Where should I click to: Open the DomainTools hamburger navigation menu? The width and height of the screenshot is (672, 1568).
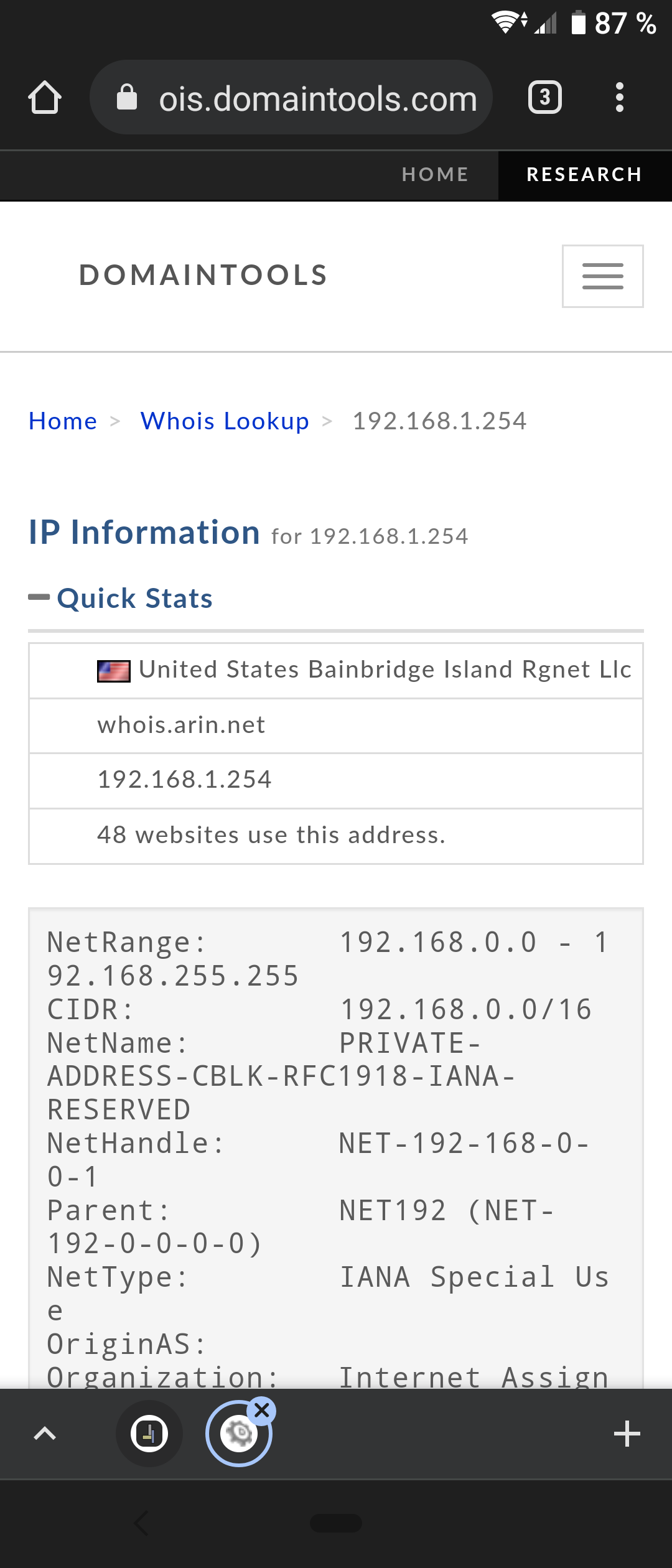pyautogui.click(x=602, y=276)
